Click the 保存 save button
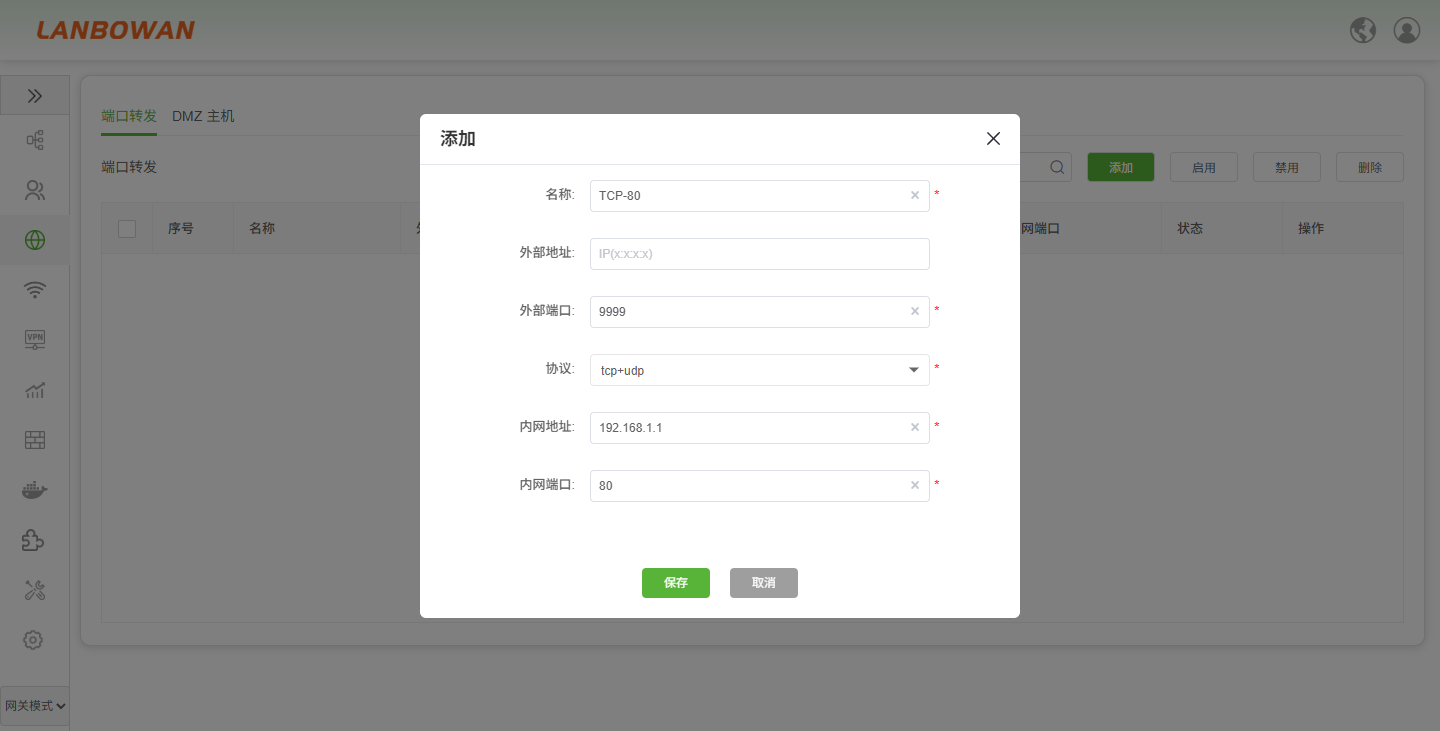 (x=676, y=583)
